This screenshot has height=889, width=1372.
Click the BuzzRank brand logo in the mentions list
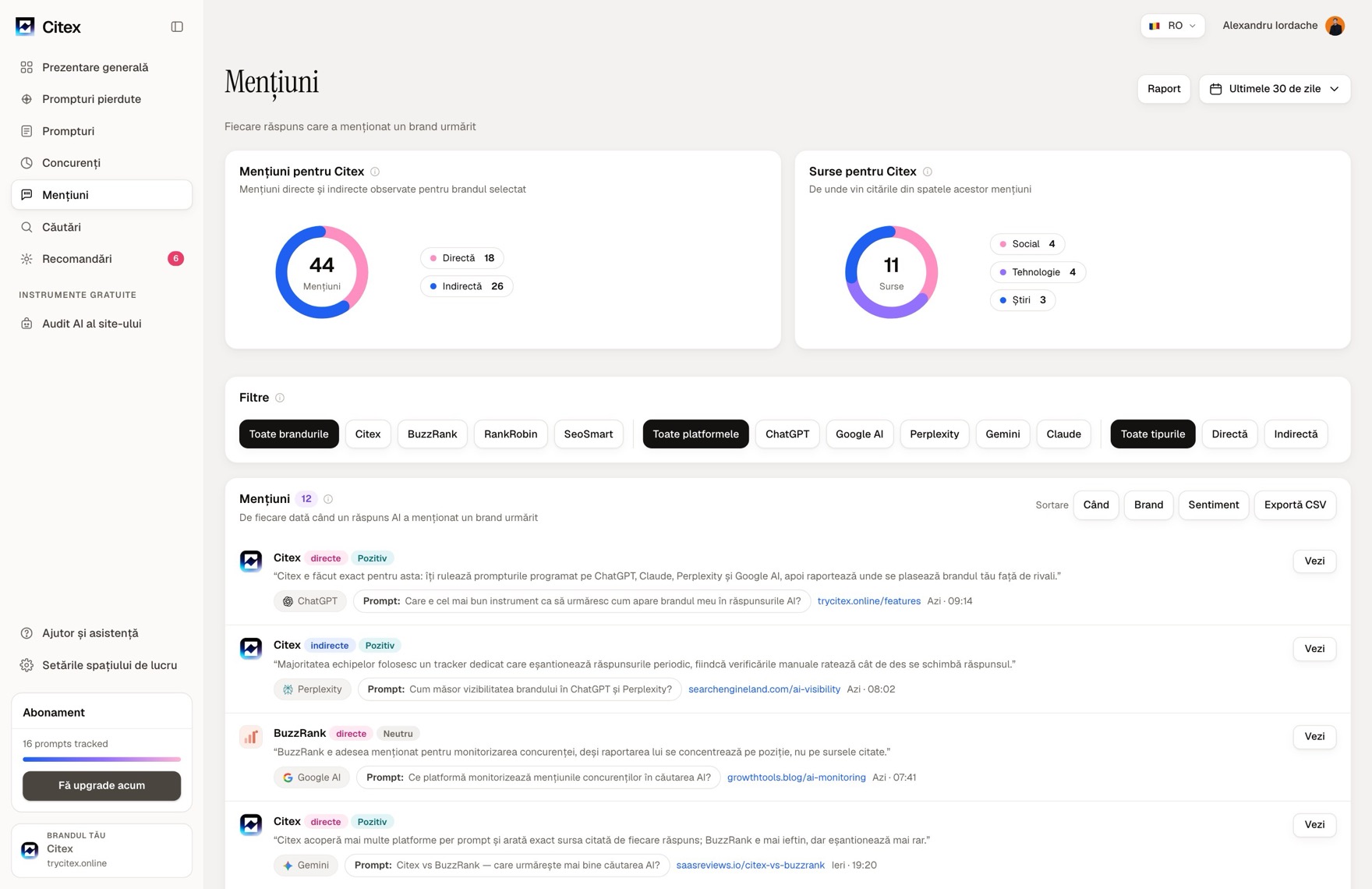pyautogui.click(x=251, y=737)
